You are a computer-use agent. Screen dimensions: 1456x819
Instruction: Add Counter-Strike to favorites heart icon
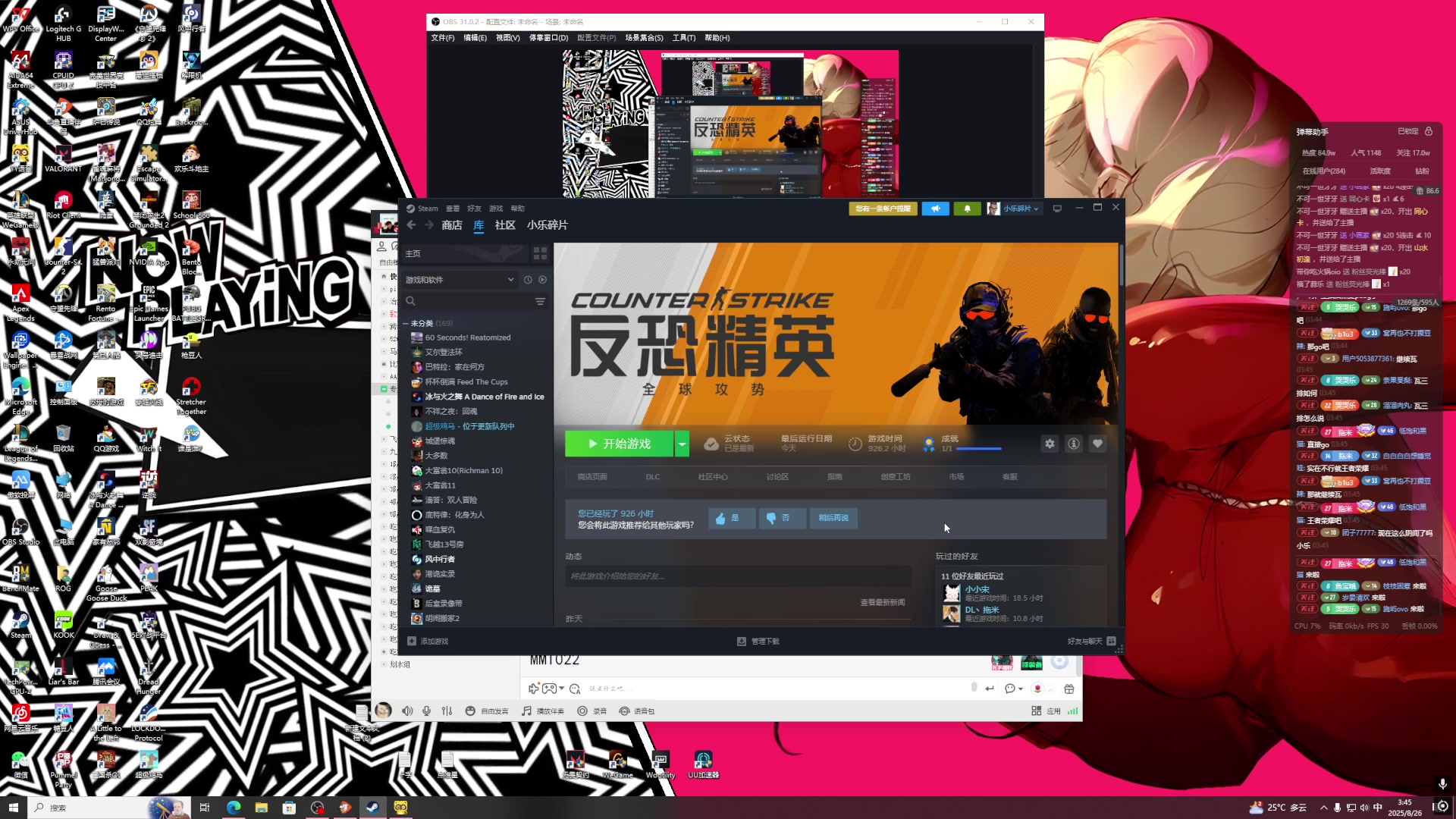pyautogui.click(x=1097, y=444)
